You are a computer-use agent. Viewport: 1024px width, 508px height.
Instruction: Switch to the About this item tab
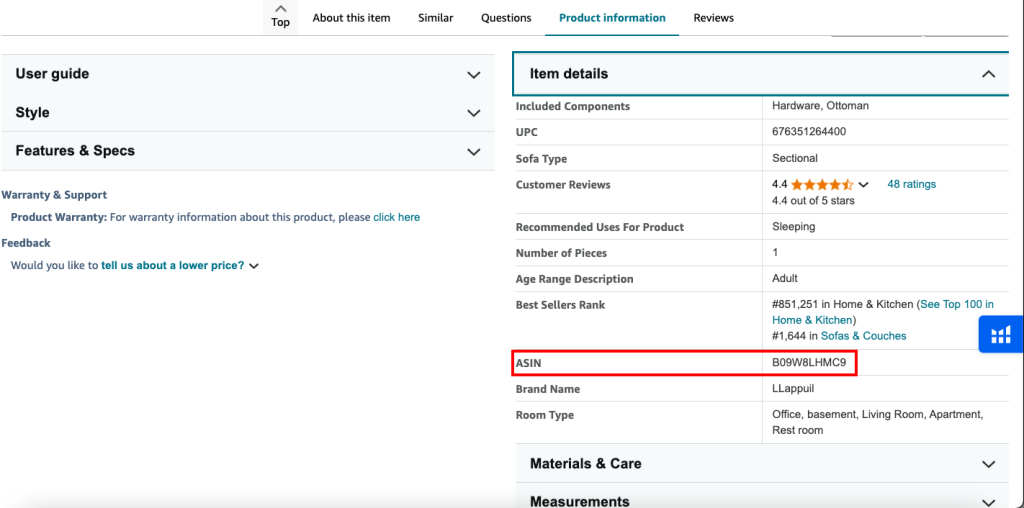coord(351,18)
